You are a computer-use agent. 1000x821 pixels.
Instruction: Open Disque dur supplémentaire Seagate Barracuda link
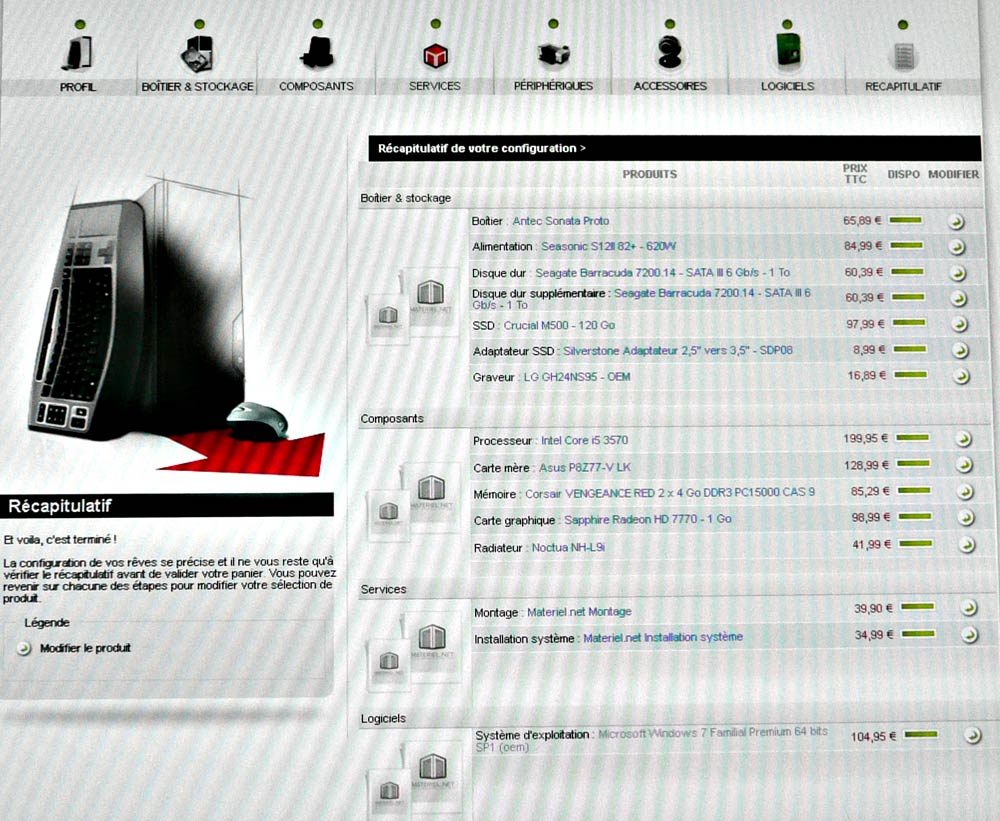point(642,299)
